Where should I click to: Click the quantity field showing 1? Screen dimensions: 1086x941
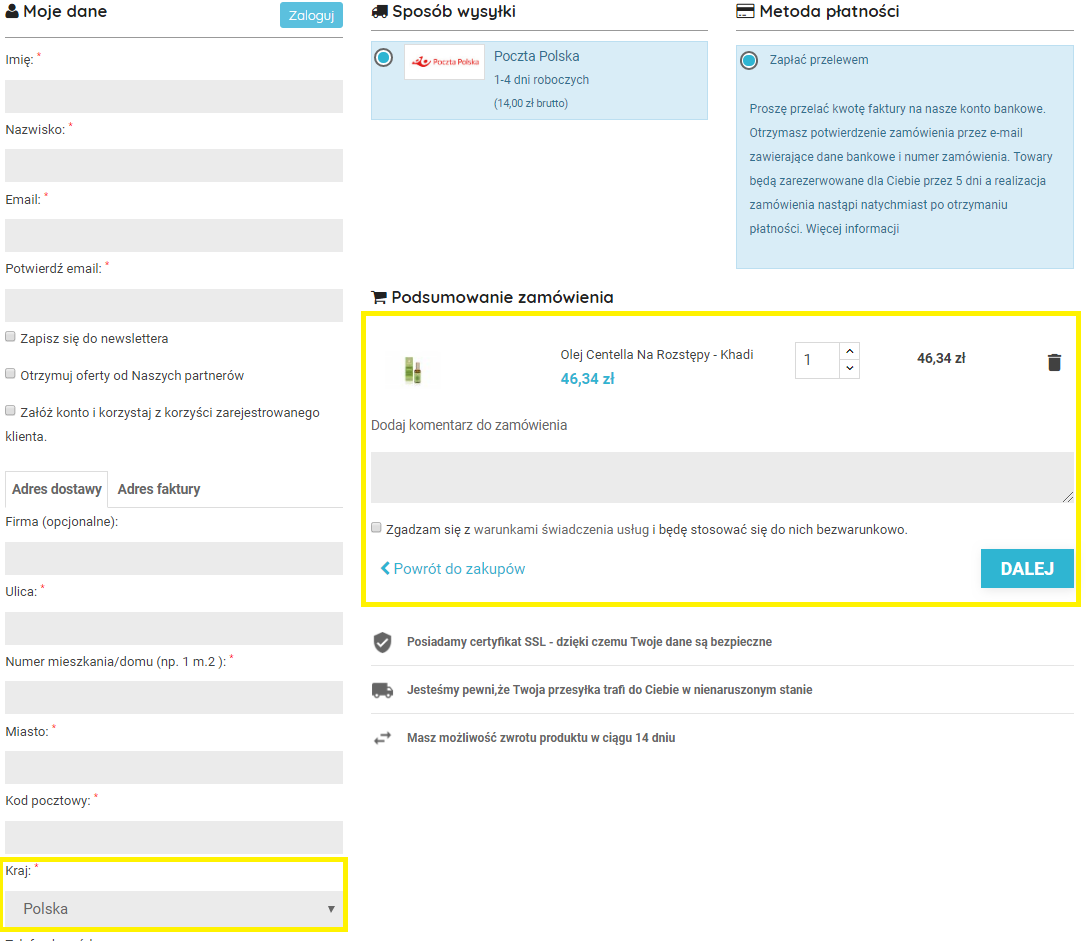(817, 360)
